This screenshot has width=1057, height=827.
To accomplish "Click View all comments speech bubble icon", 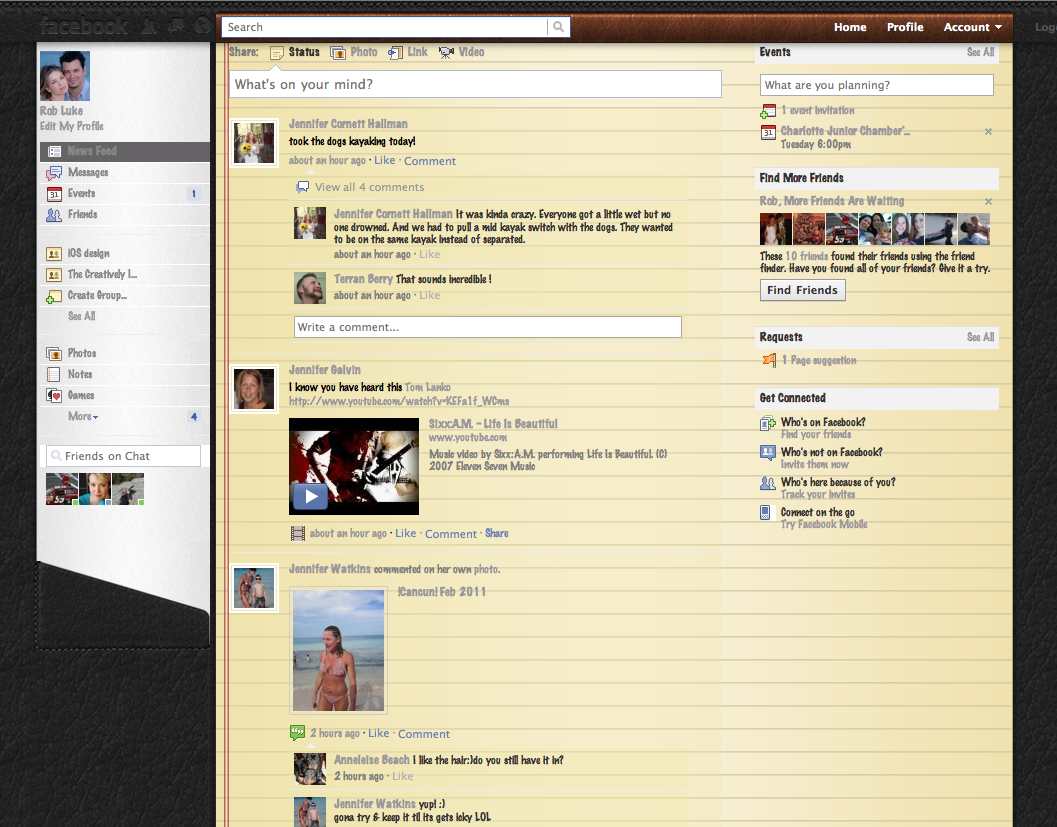I will 303,187.
